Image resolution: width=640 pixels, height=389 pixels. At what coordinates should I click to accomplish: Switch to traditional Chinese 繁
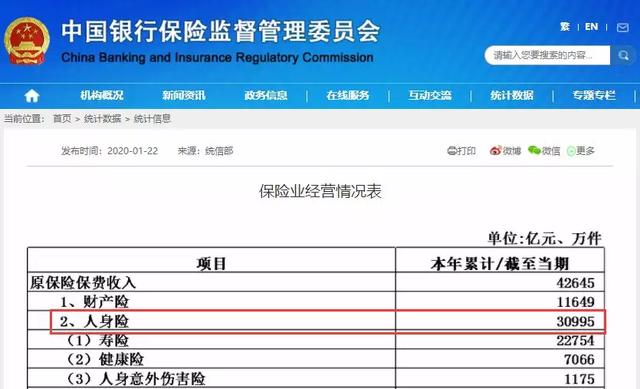pos(565,27)
